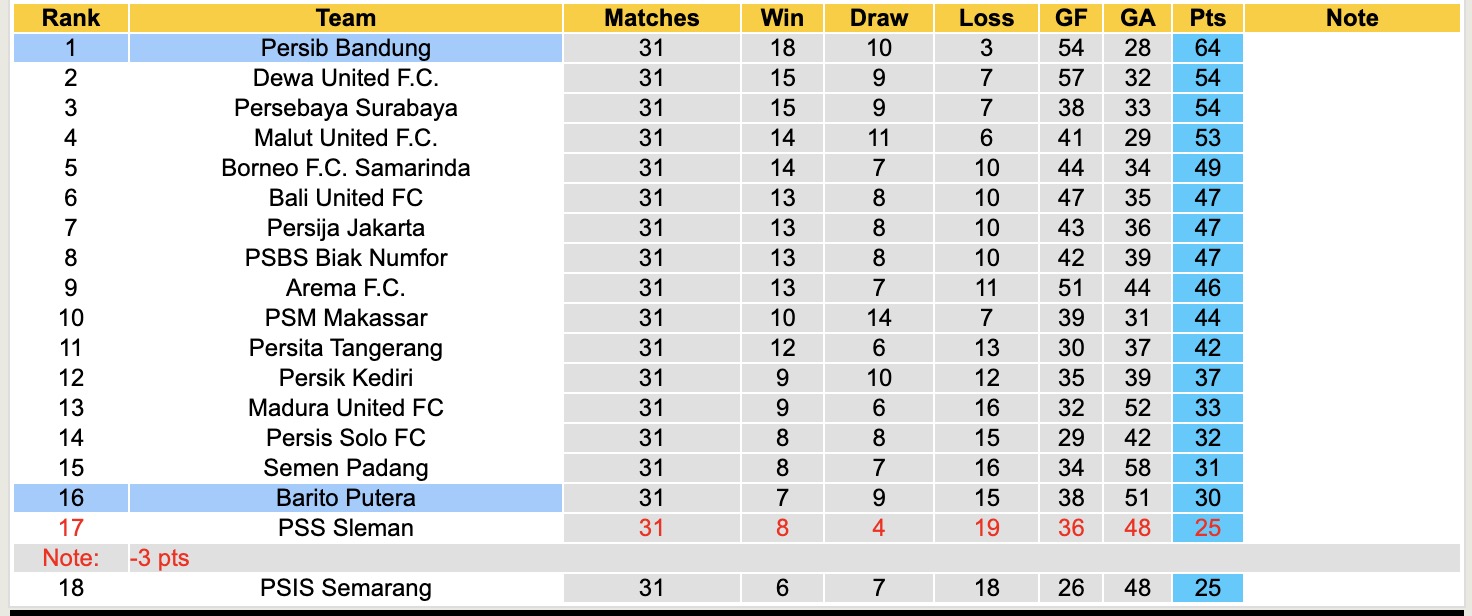Click the Rank column header
The width and height of the screenshot is (1472, 616).
click(x=71, y=18)
